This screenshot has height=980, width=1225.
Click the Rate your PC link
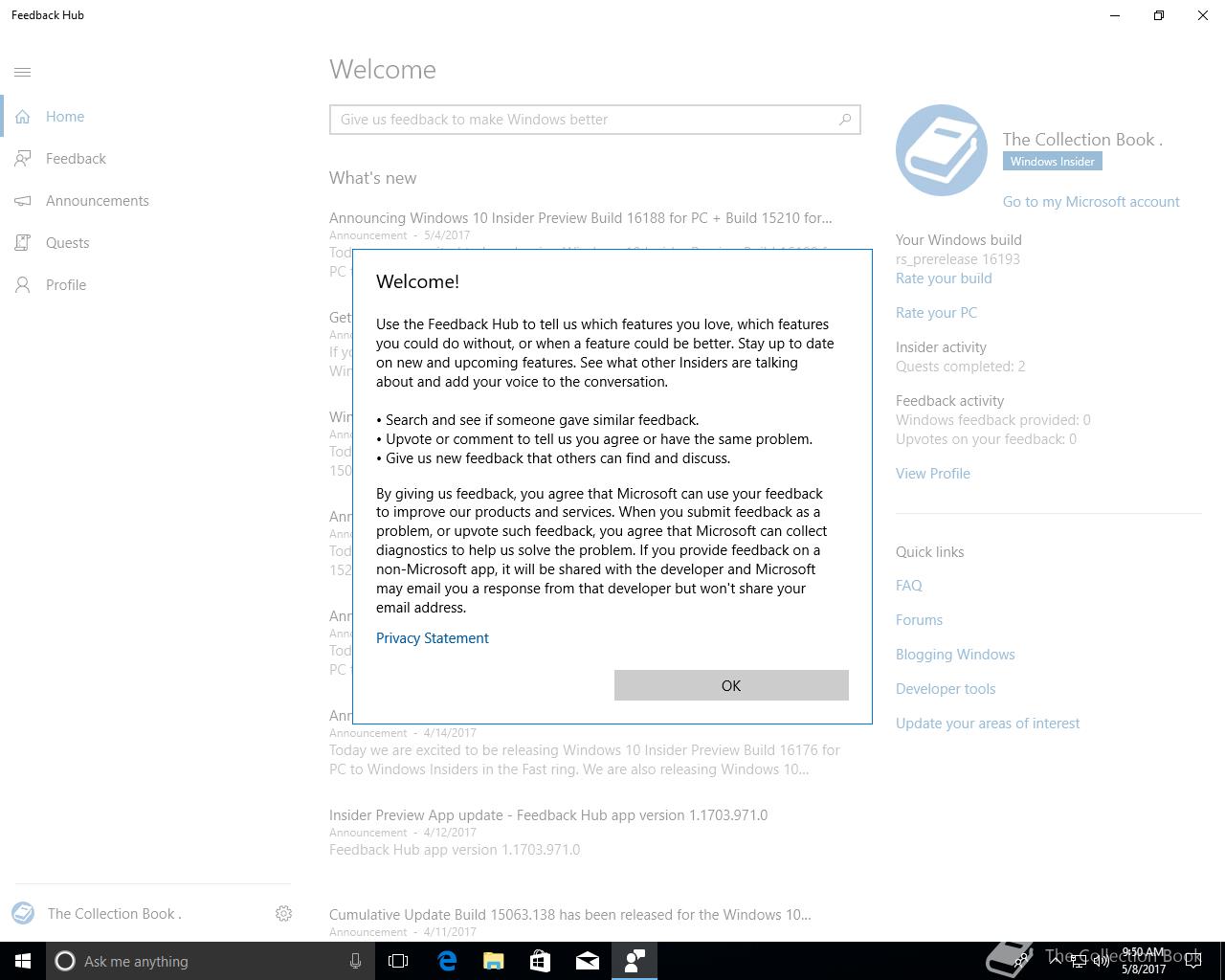pos(936,313)
